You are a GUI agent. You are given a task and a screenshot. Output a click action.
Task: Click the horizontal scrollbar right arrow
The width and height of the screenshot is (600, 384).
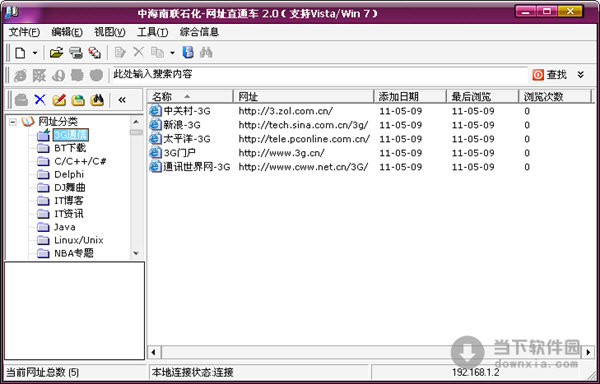tap(588, 352)
